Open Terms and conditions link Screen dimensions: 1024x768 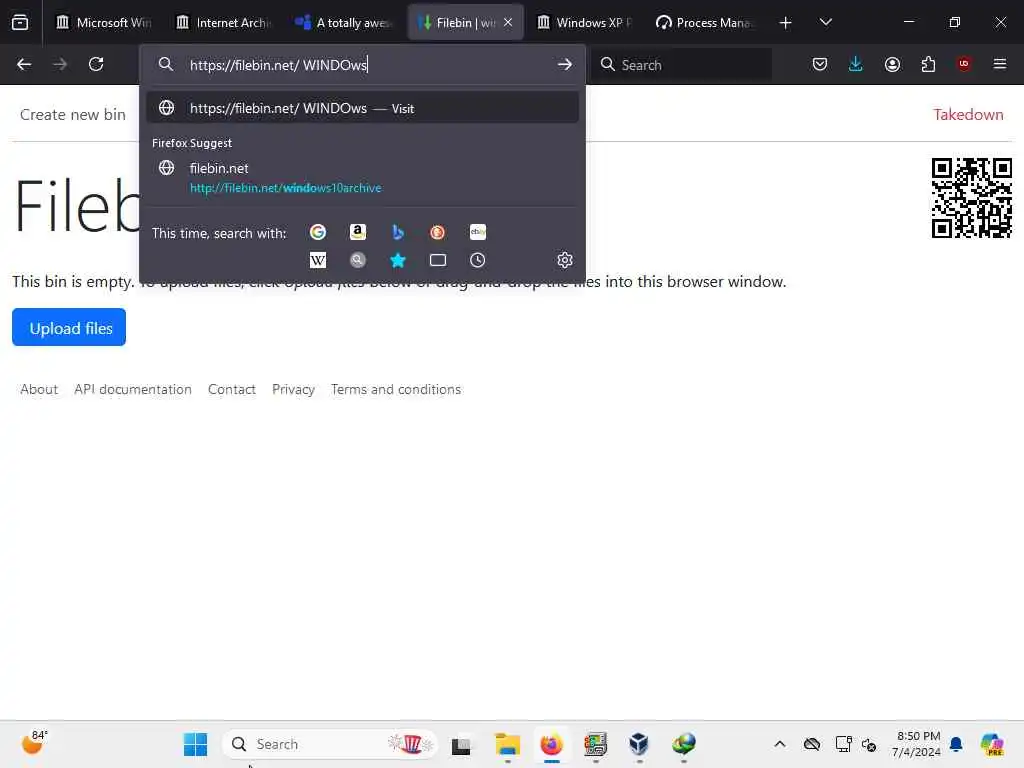coord(396,389)
